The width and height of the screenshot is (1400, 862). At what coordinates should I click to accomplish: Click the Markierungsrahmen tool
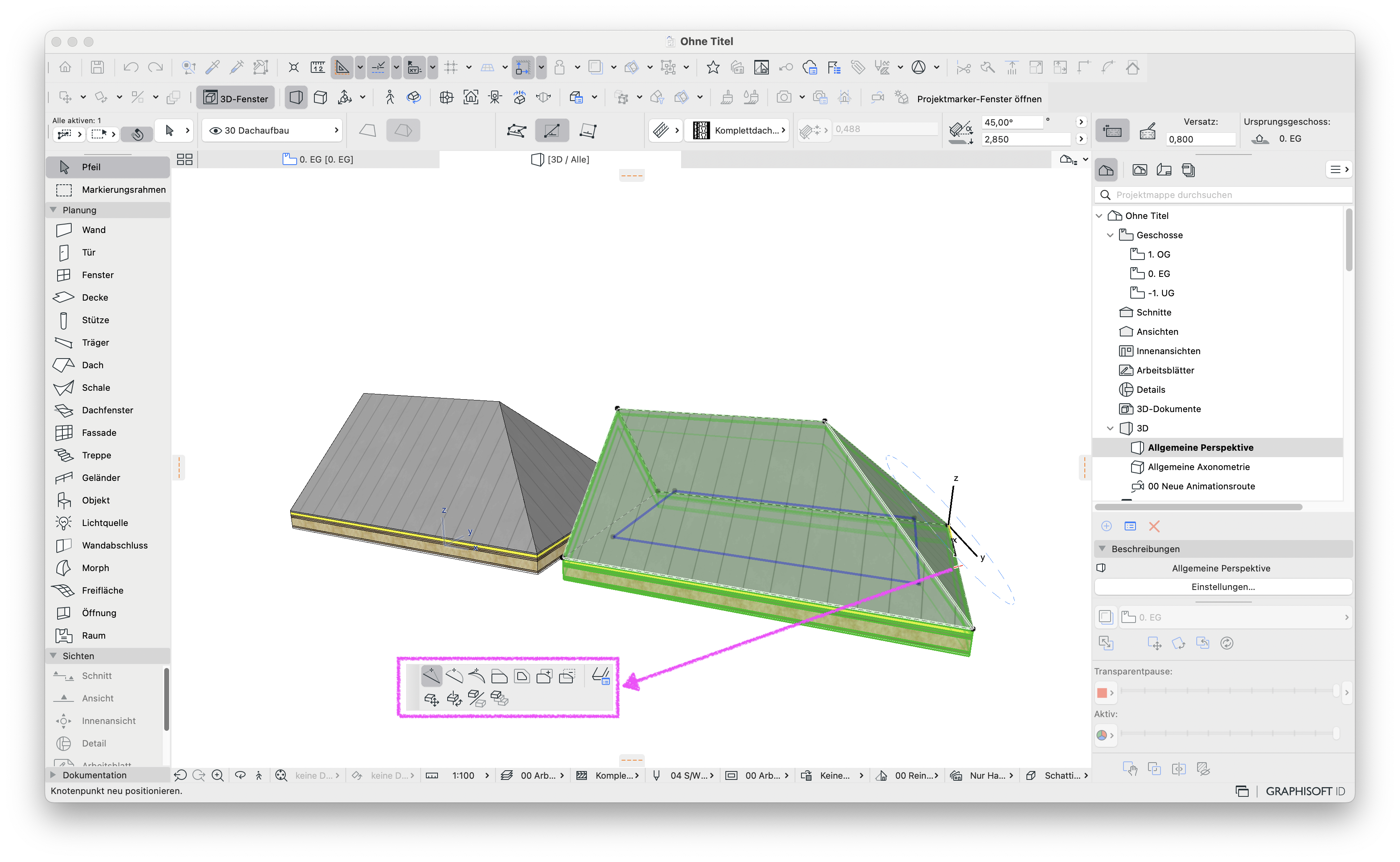click(x=107, y=190)
